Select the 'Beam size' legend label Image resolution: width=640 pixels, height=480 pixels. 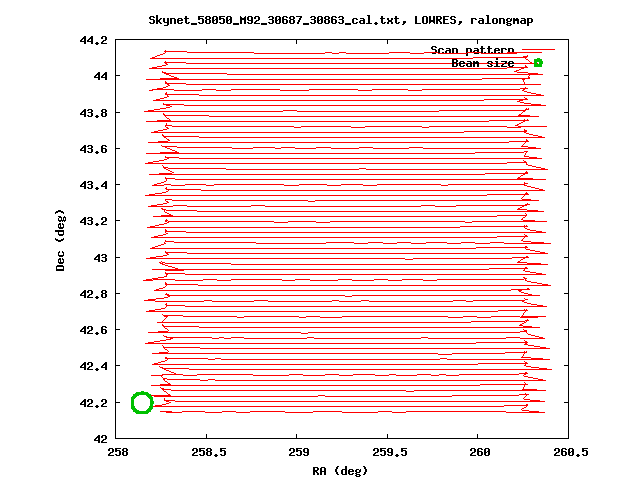[x=483, y=63]
